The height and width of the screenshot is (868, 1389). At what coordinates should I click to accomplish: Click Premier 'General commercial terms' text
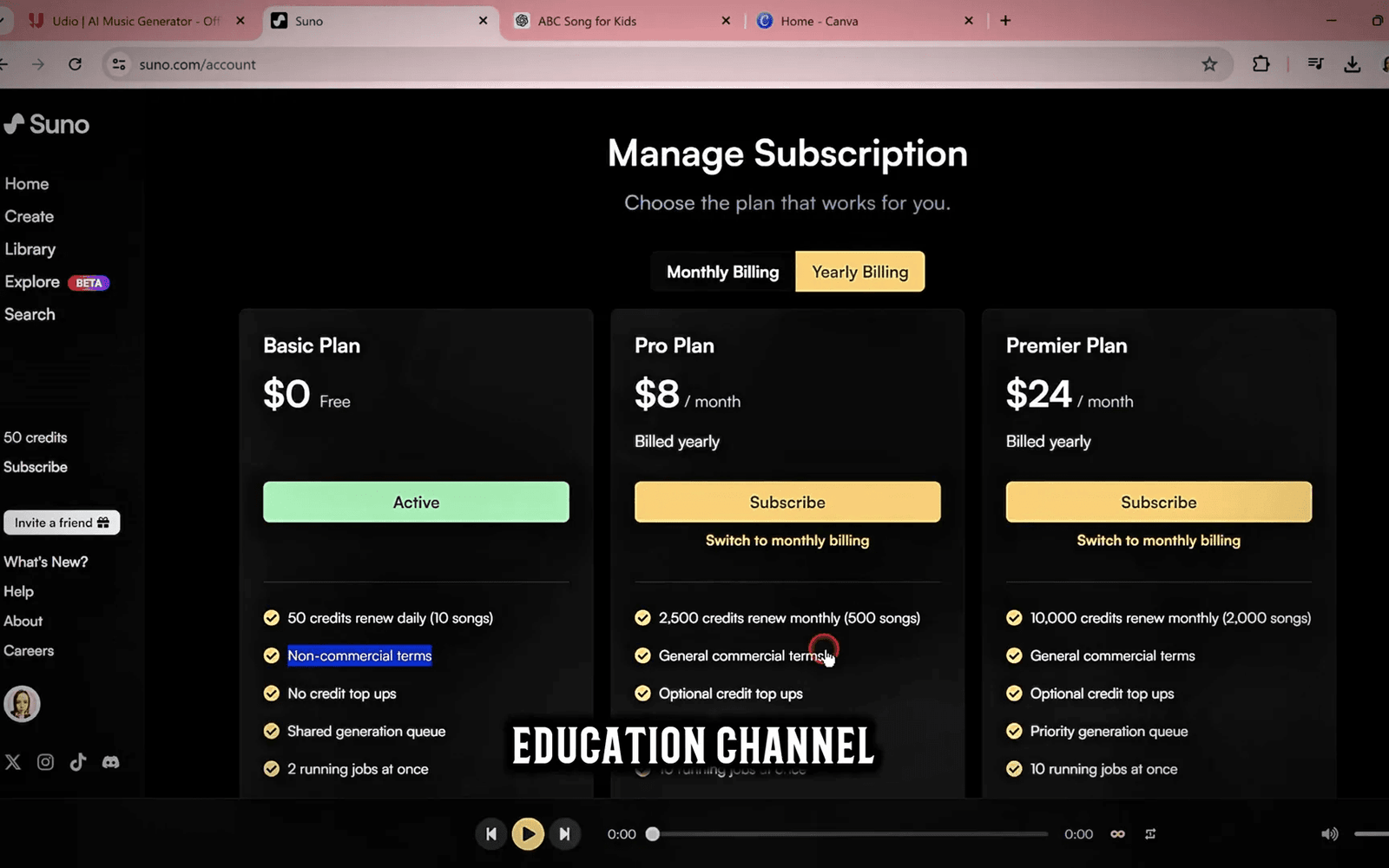pyautogui.click(x=1112, y=655)
